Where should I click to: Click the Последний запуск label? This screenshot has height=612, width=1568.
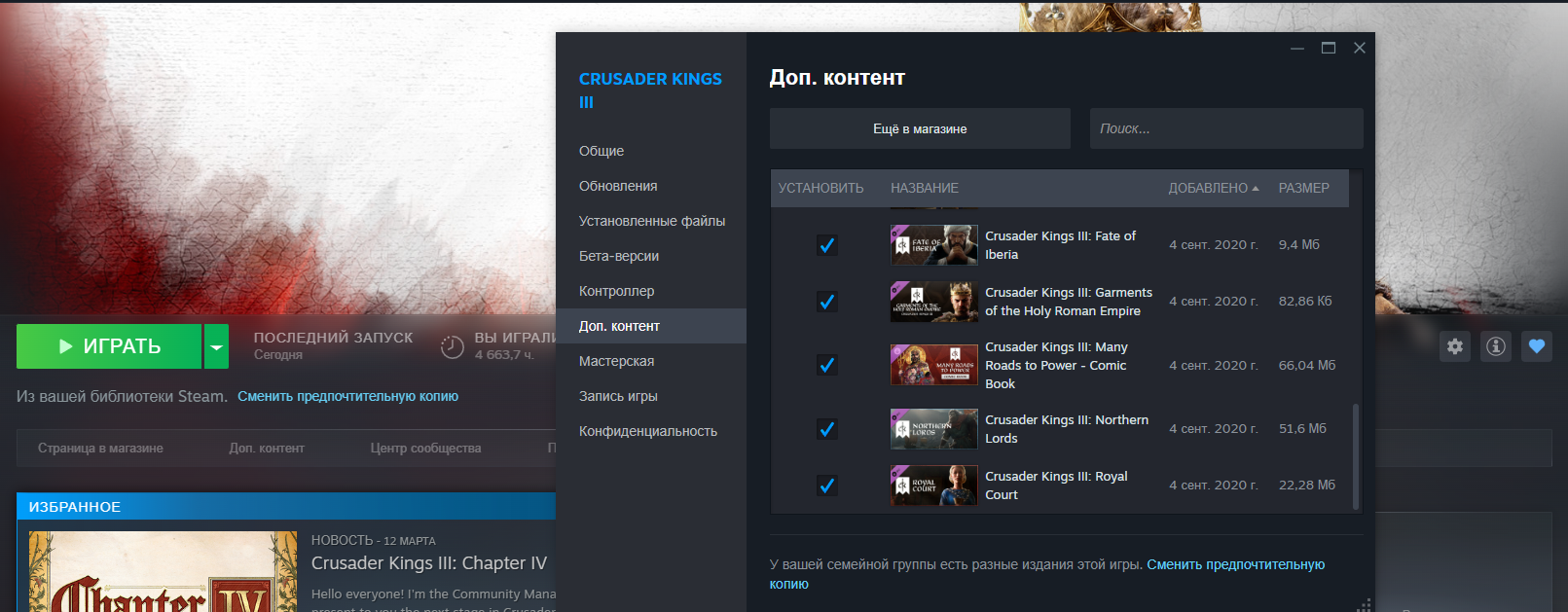coord(333,338)
